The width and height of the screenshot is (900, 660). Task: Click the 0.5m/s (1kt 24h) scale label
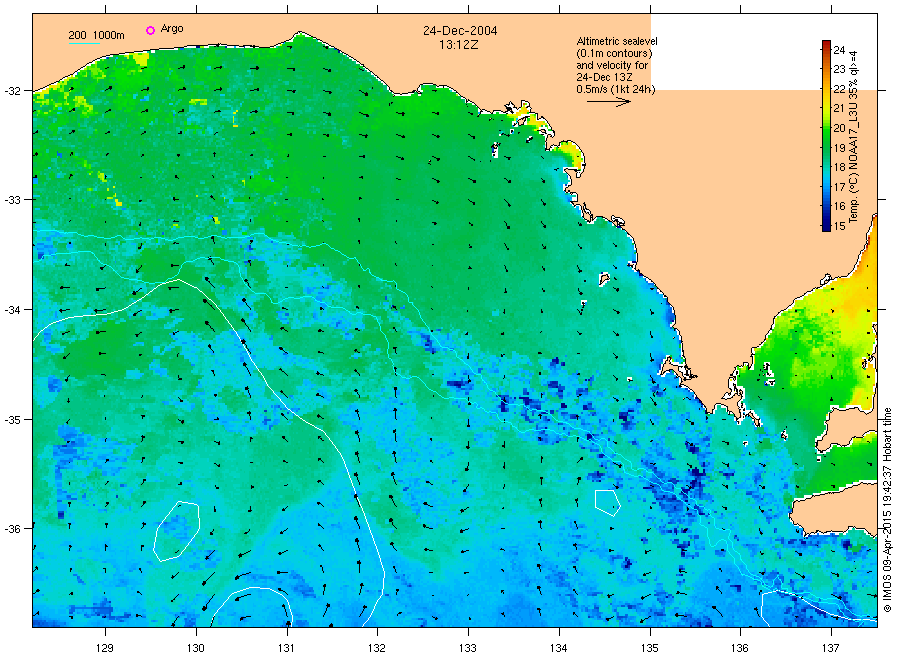point(616,89)
